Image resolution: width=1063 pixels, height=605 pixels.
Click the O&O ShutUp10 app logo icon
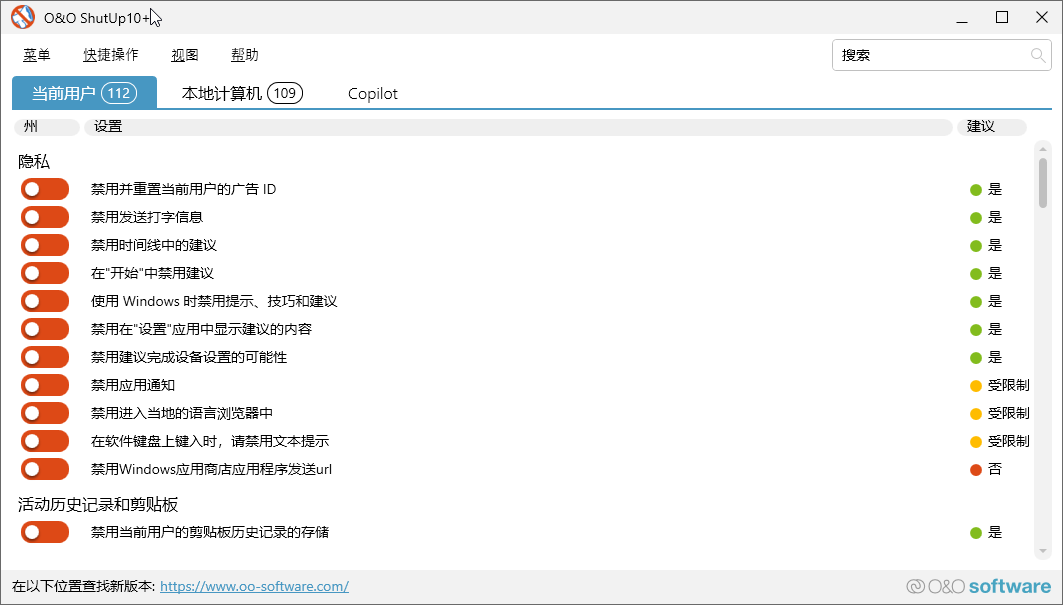point(22,18)
